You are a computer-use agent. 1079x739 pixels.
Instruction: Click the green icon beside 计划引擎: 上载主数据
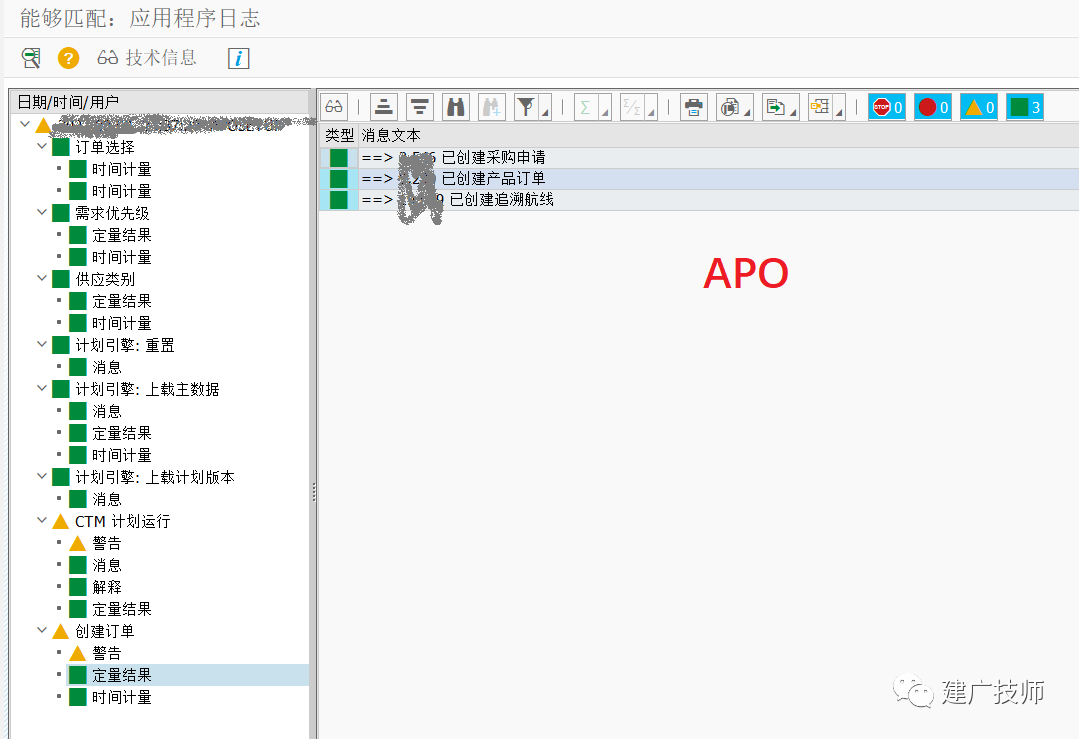click(61, 389)
